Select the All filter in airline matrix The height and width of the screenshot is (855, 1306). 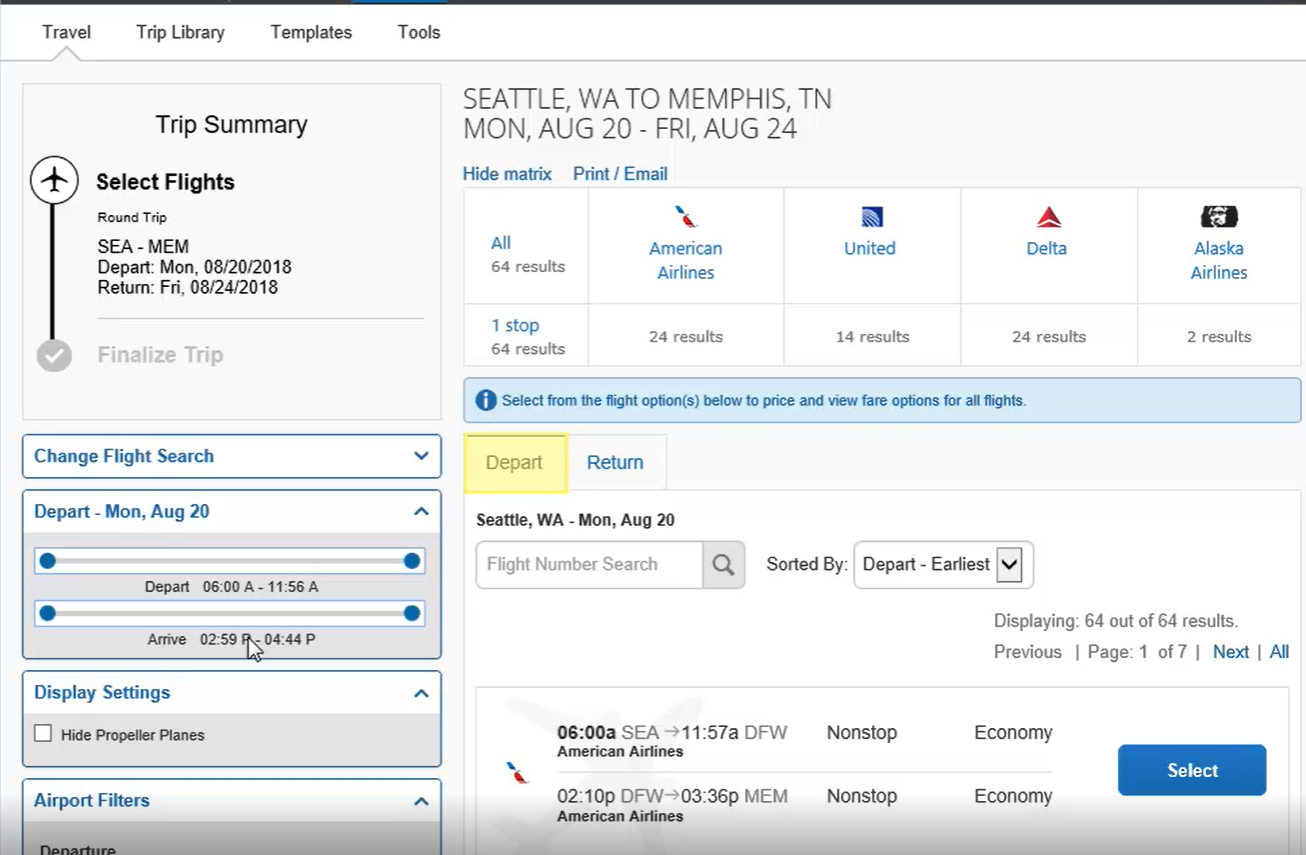point(500,242)
